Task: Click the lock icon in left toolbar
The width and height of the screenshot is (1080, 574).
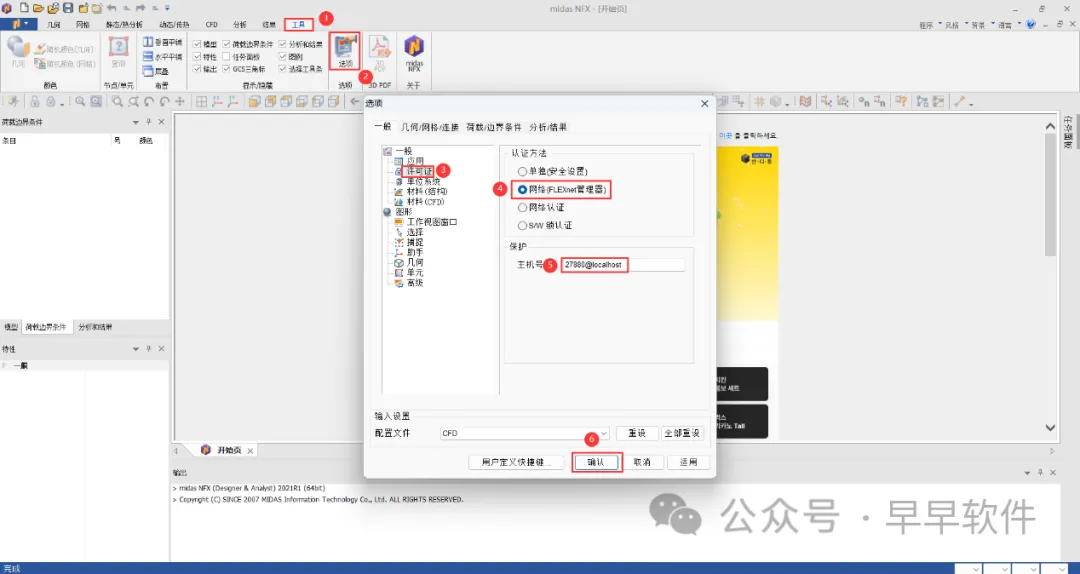Action: click(34, 102)
